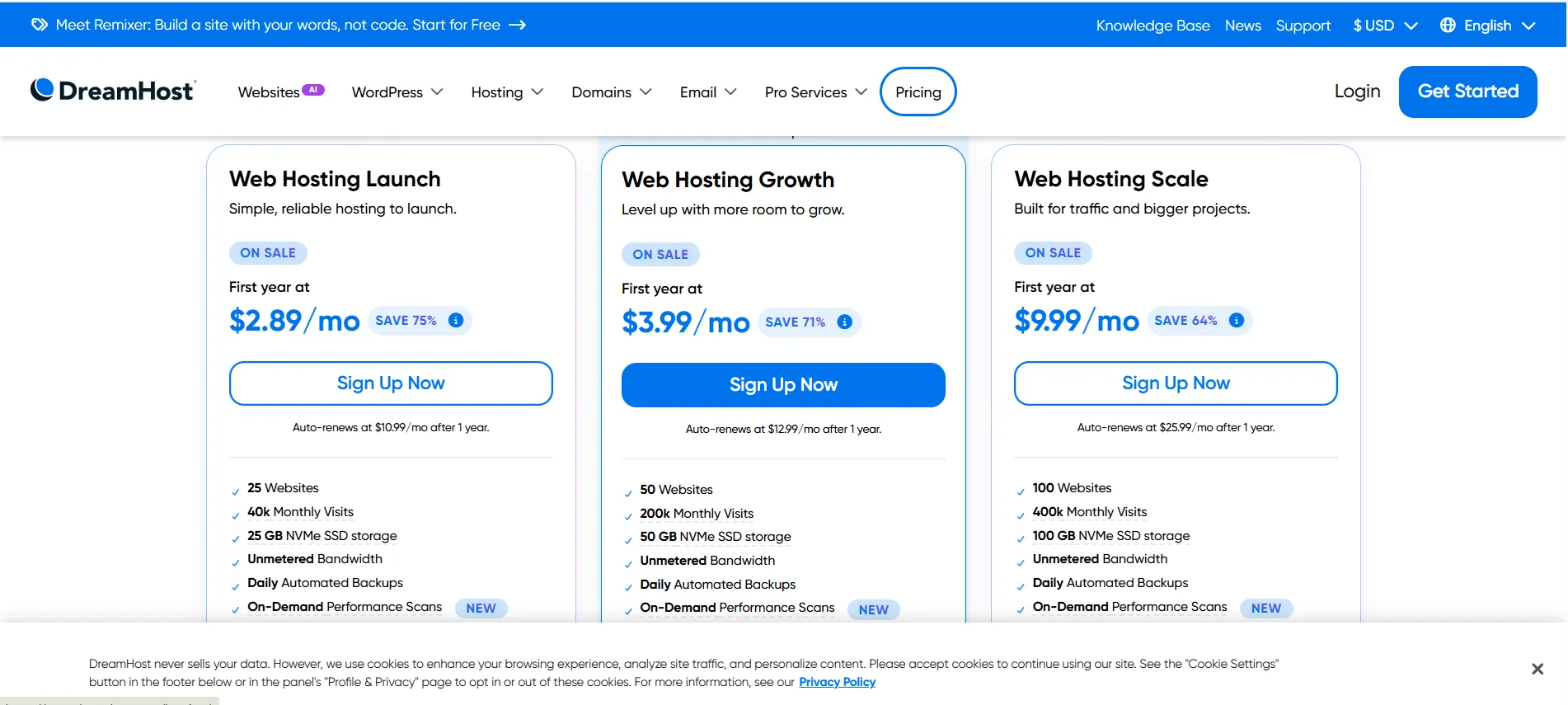Viewport: 1568px width, 705px height.
Task: Expand the WordPress menu
Action: 397,92
